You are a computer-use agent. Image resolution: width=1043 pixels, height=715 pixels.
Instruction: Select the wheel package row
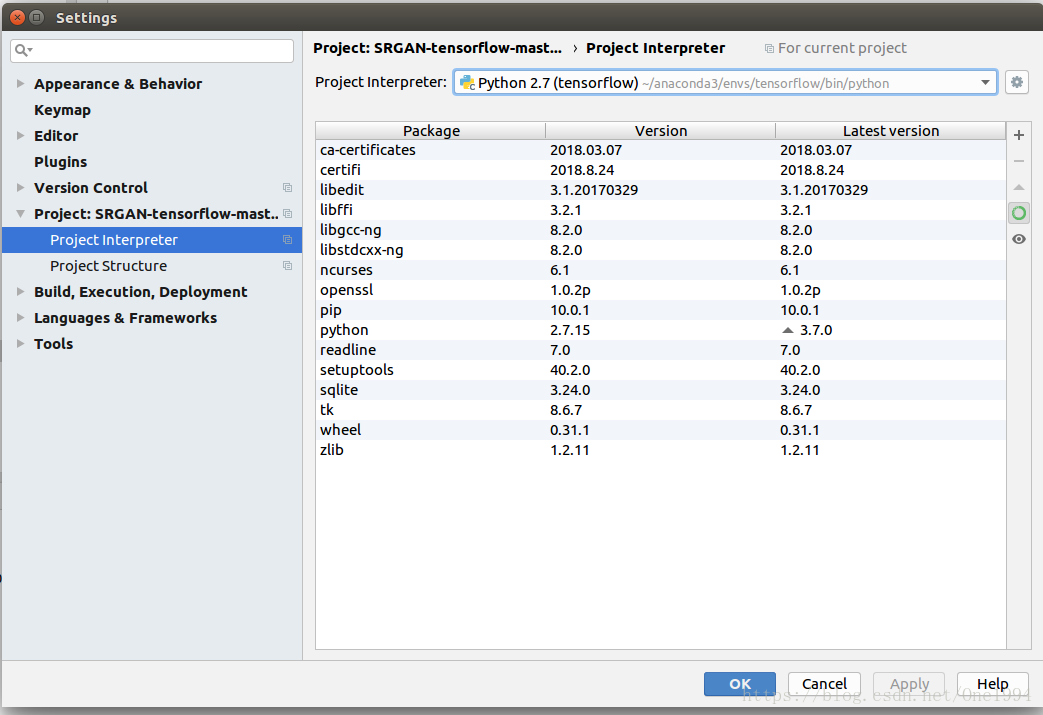coord(661,429)
